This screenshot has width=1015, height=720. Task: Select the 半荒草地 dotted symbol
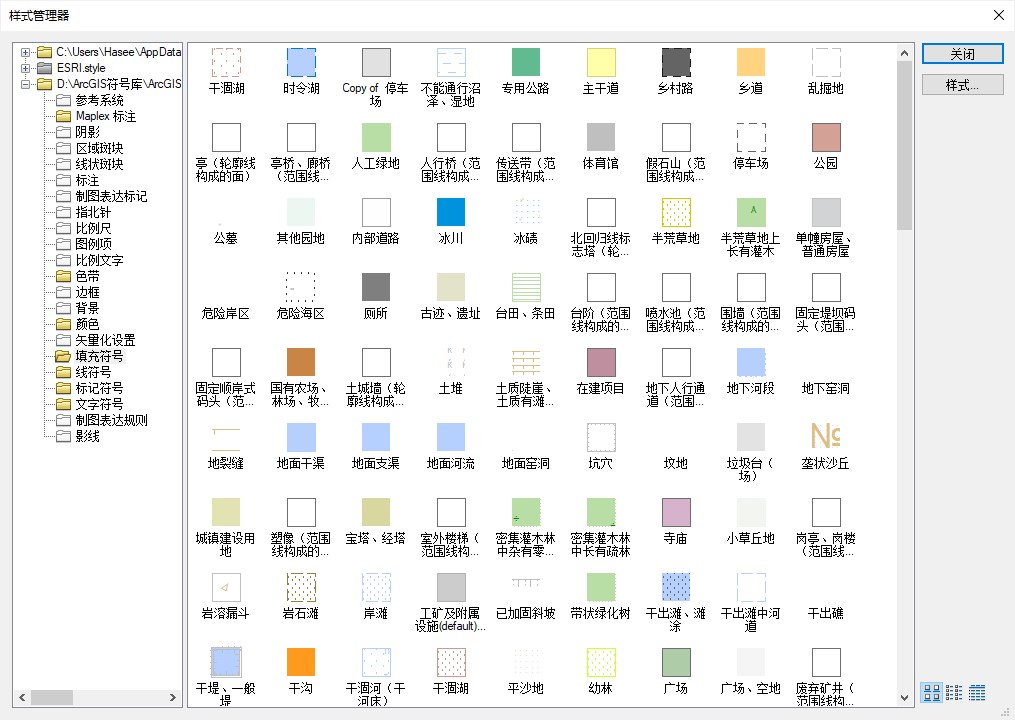[676, 212]
